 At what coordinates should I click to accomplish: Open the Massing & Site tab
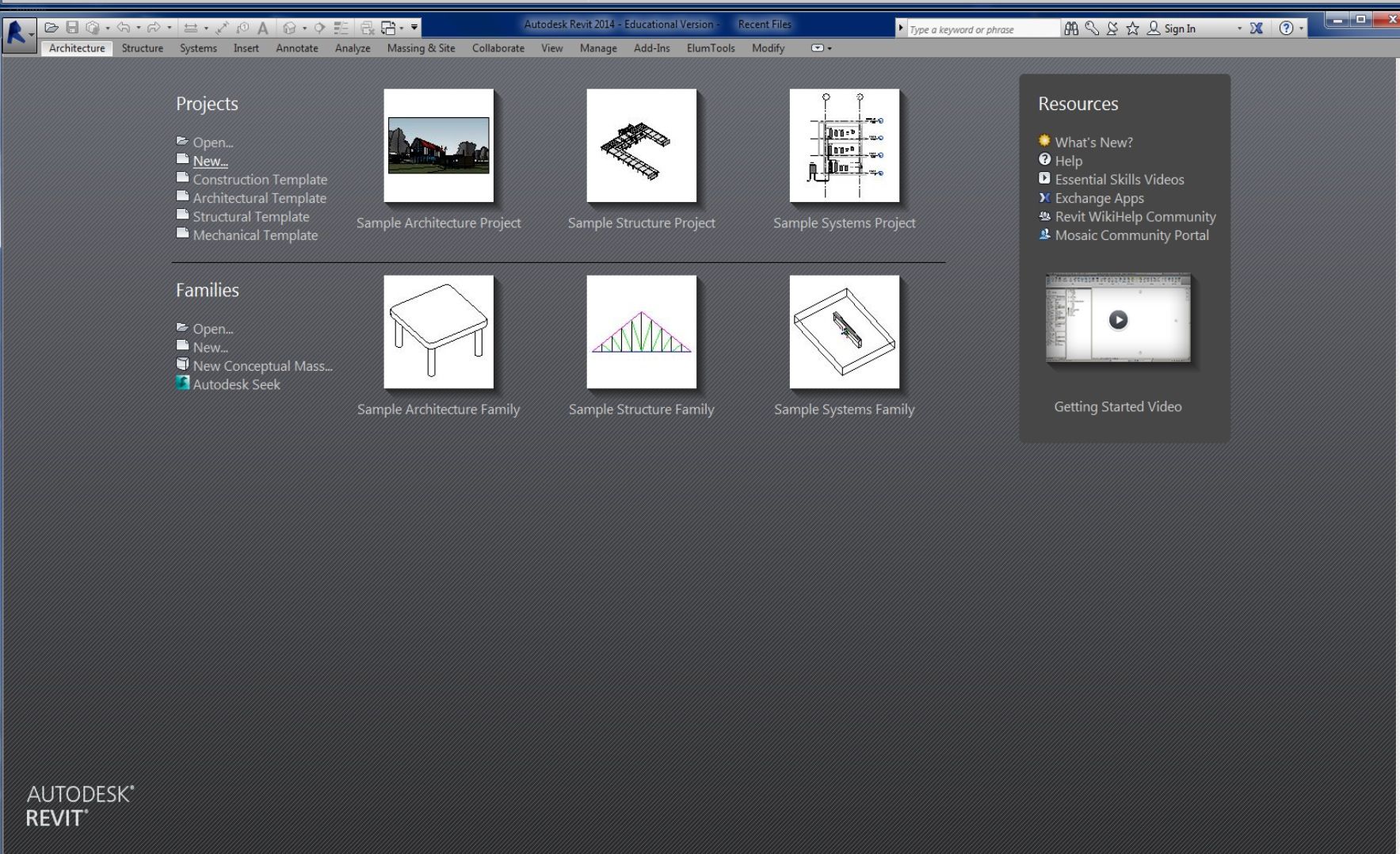[420, 48]
